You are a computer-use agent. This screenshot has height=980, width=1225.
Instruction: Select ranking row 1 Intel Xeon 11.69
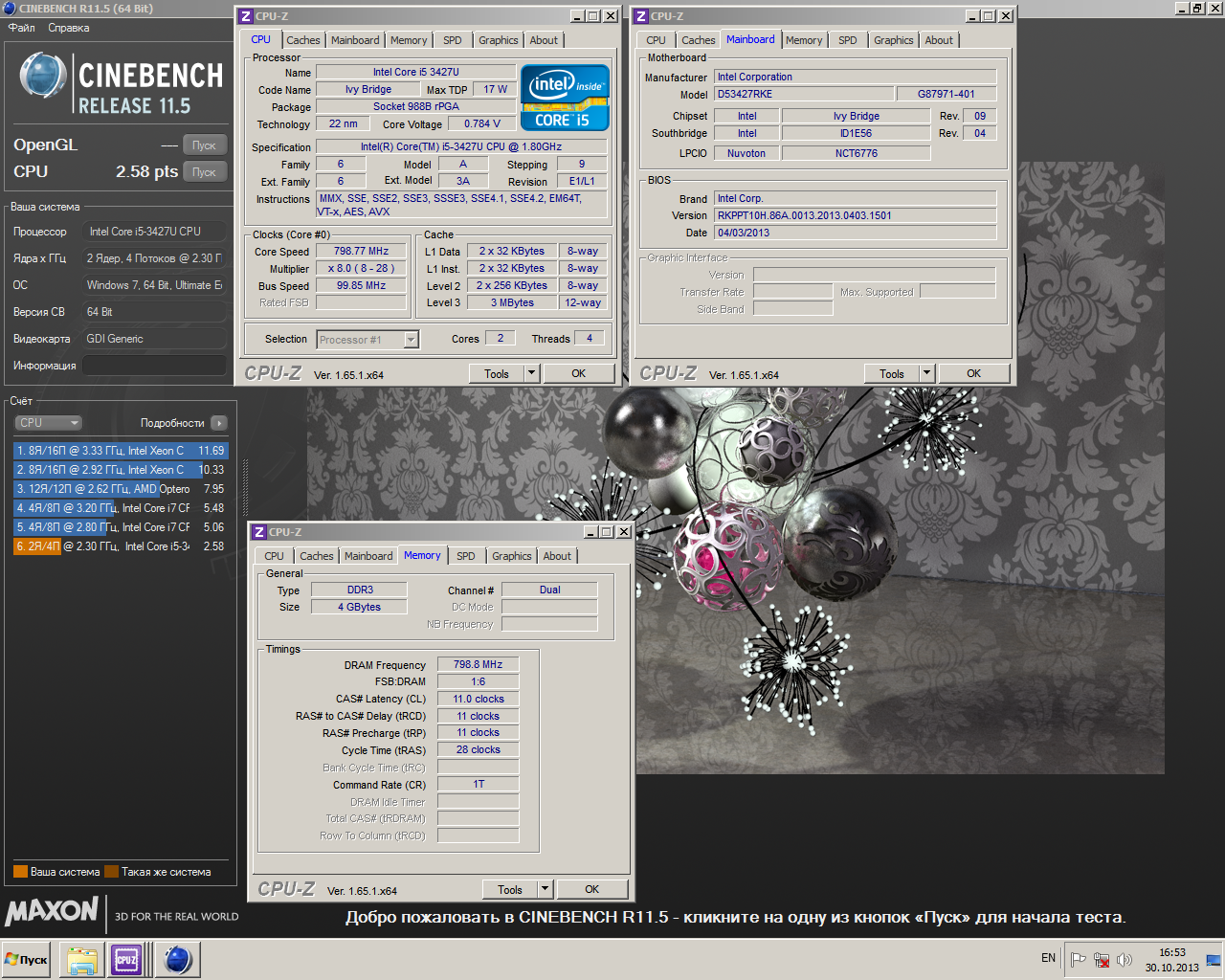121,451
